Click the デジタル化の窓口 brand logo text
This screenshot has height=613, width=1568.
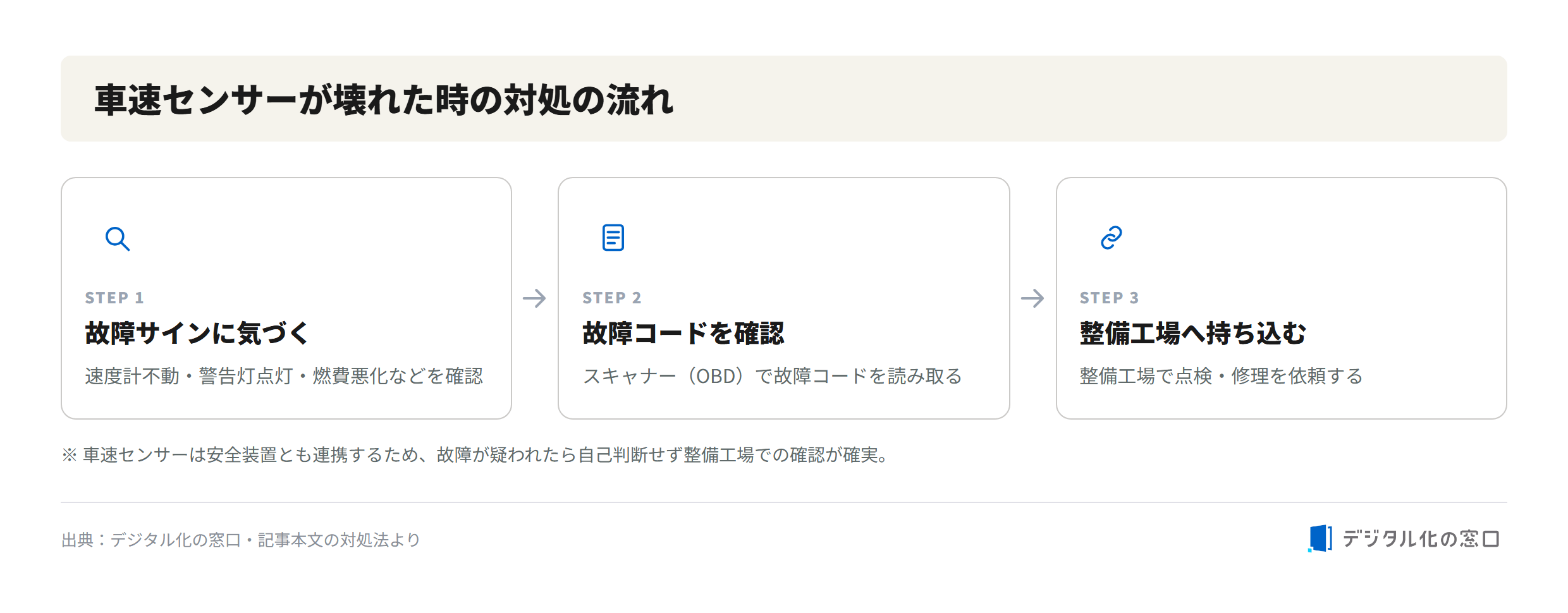point(1421,539)
